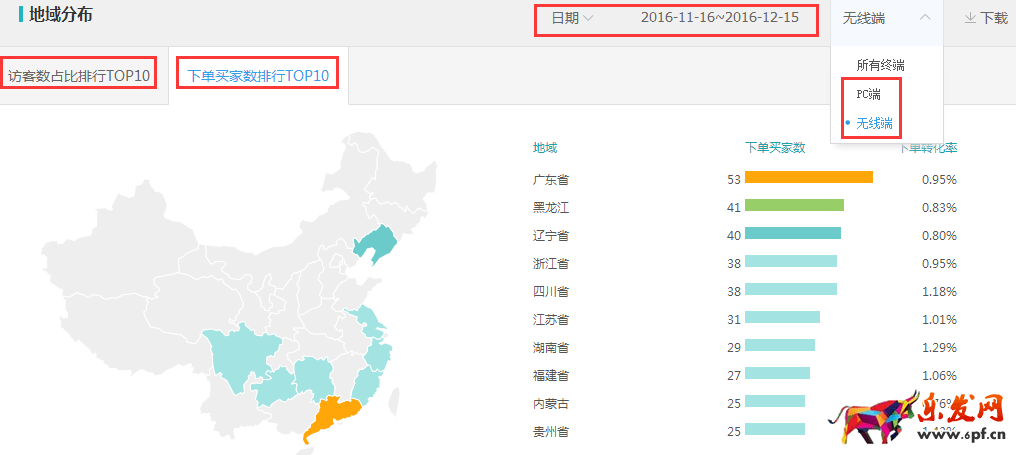Screen dimensions: 1016x455
Task: Switch to 访客数占比排行TOP10 tab
Action: coord(79,76)
